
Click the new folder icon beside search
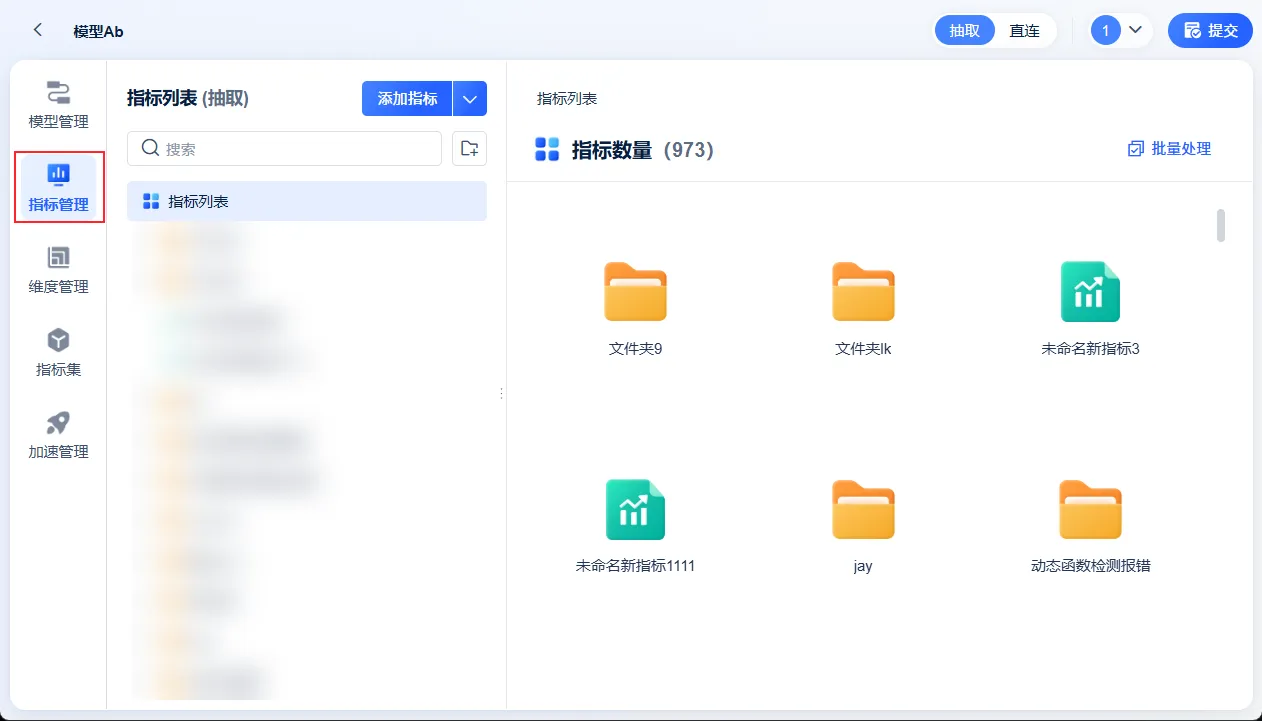click(469, 148)
